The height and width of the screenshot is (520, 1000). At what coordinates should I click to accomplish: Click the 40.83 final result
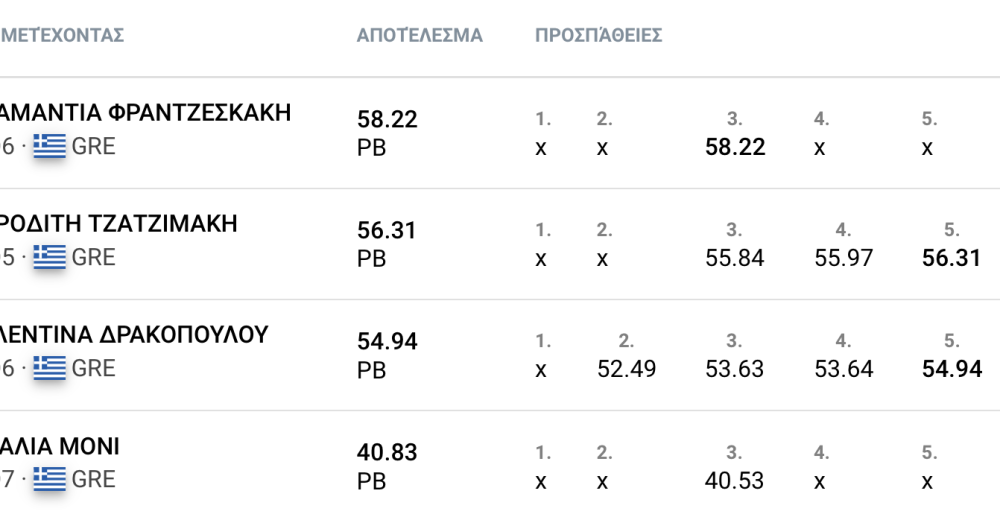[387, 453]
